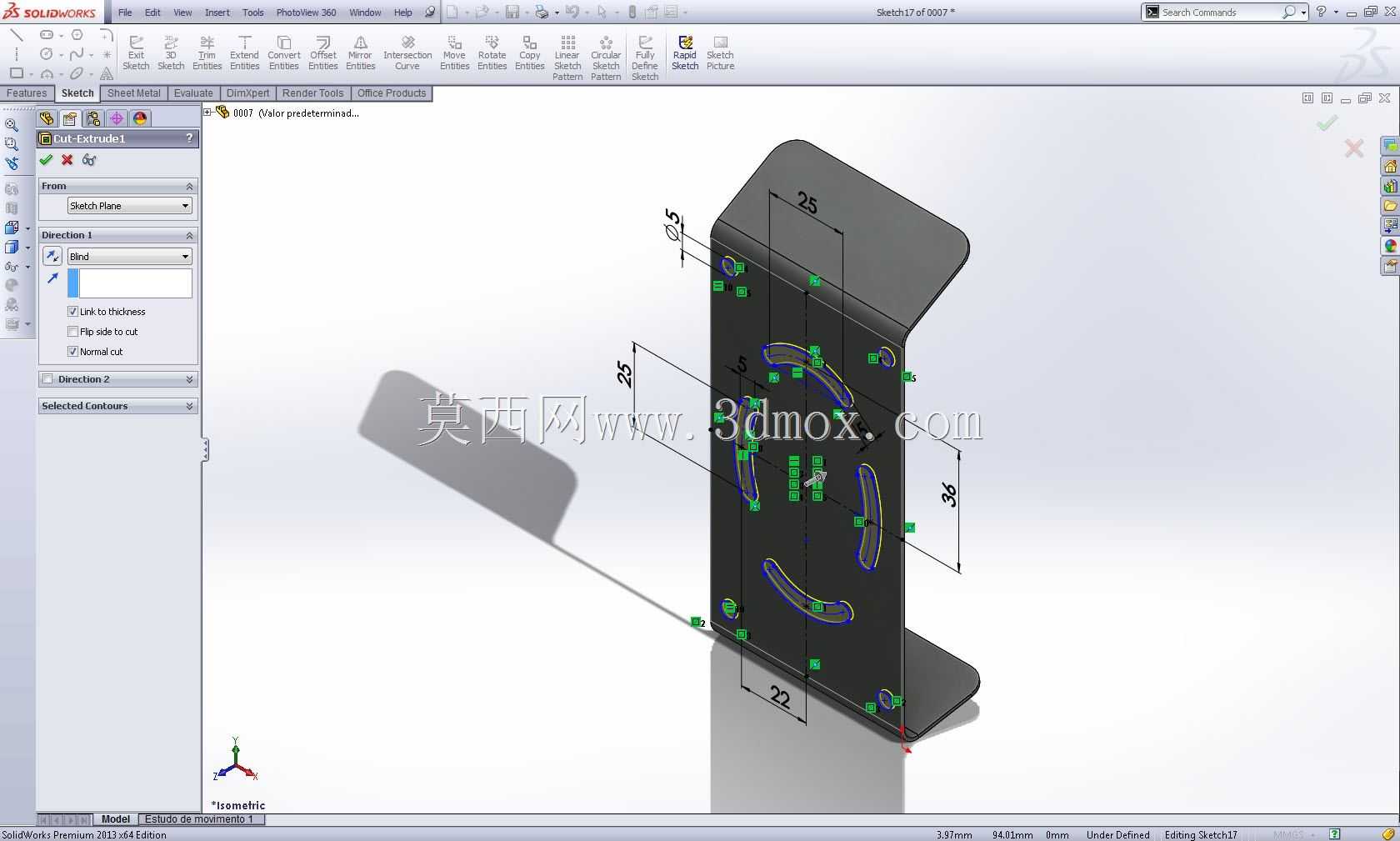Select the Line sketch tool

click(16, 35)
